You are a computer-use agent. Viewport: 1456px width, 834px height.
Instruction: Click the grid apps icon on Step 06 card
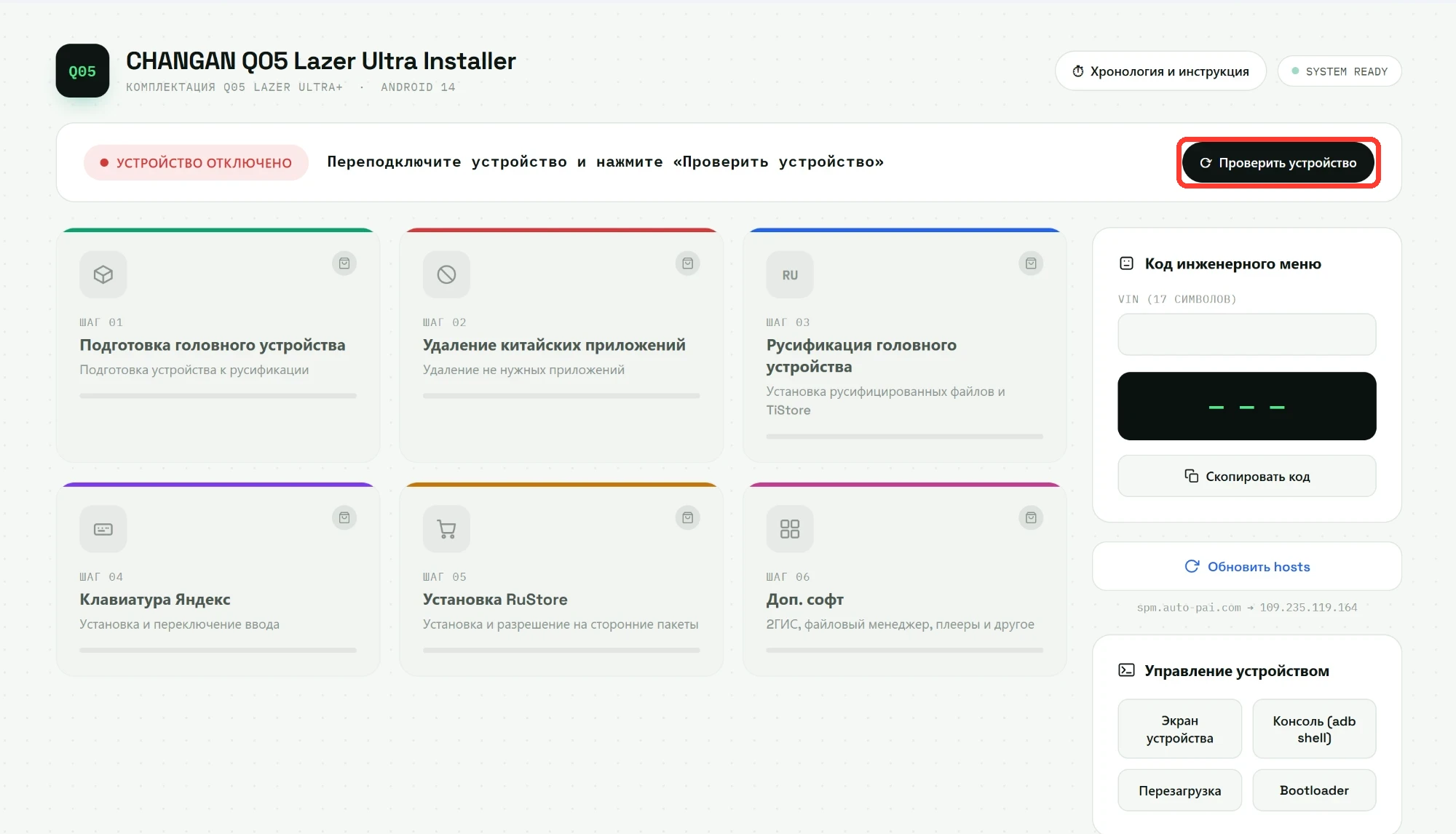pos(790,529)
